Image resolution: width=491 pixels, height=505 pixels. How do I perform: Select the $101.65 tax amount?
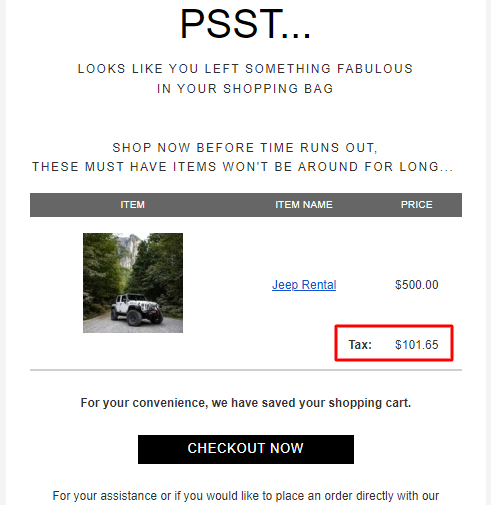click(x=416, y=344)
